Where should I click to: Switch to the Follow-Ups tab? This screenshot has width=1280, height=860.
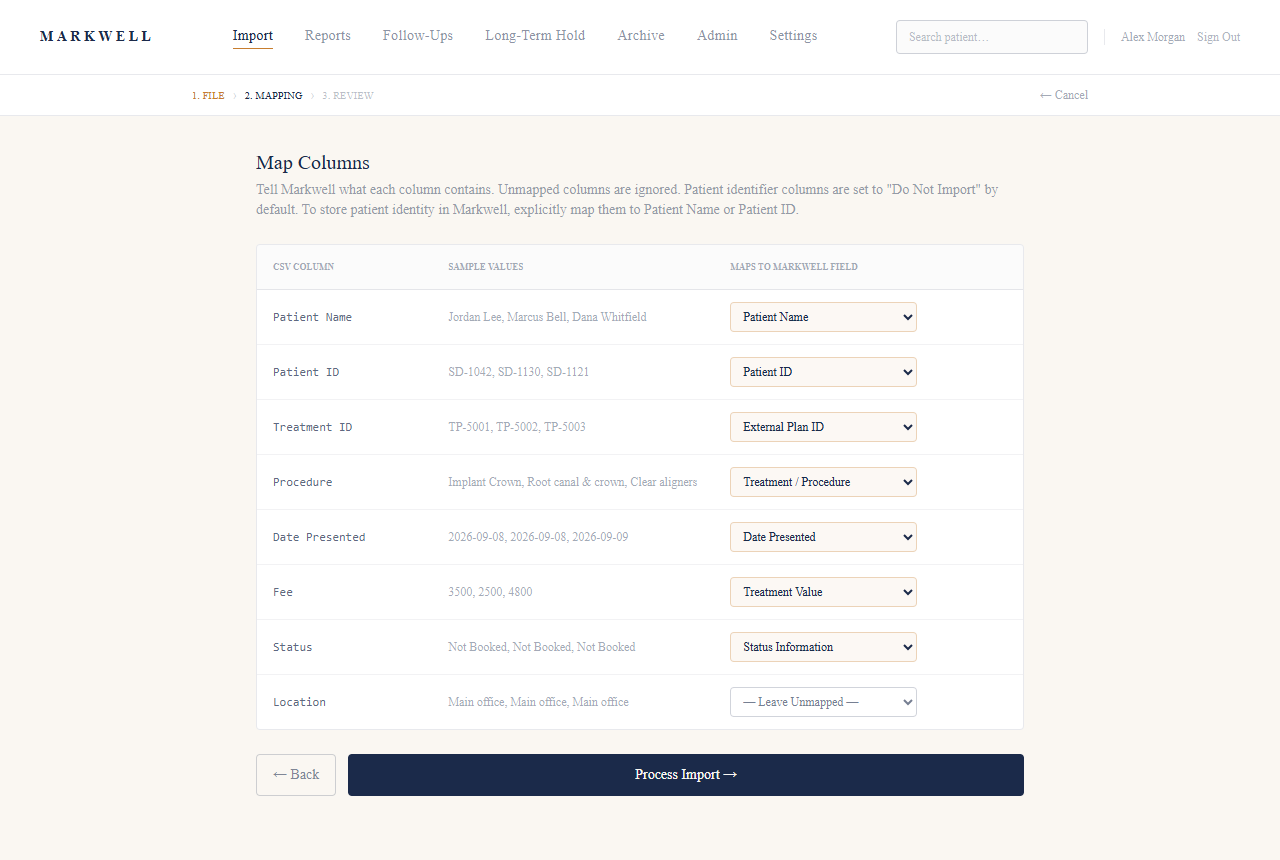[418, 36]
